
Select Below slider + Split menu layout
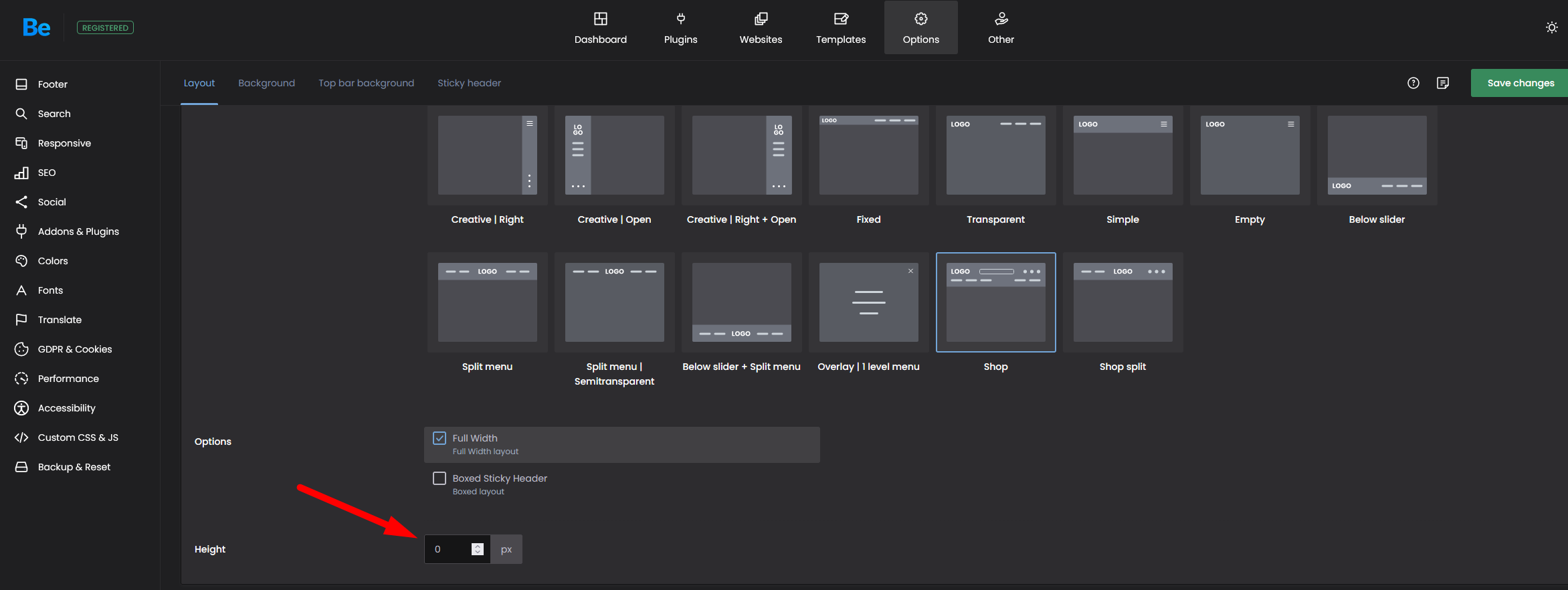742,302
